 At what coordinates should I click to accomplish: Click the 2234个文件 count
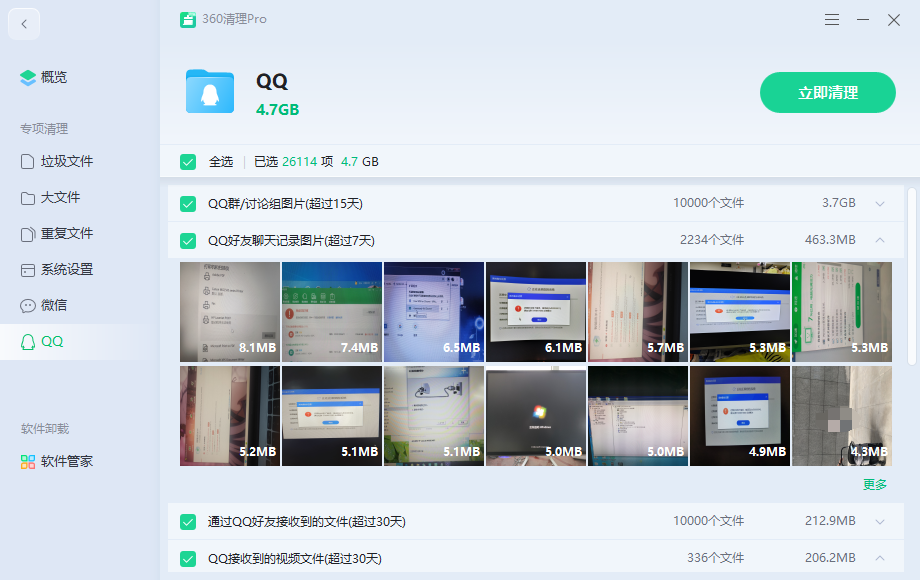(x=712, y=240)
